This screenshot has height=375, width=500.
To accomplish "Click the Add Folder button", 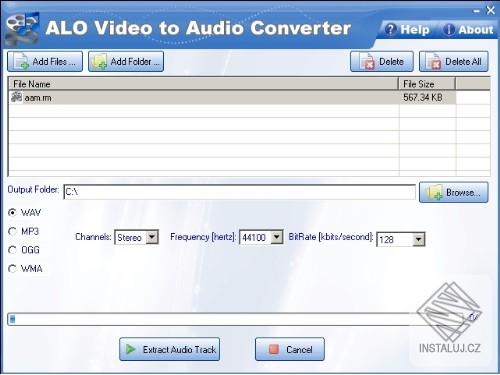I will 126,61.
